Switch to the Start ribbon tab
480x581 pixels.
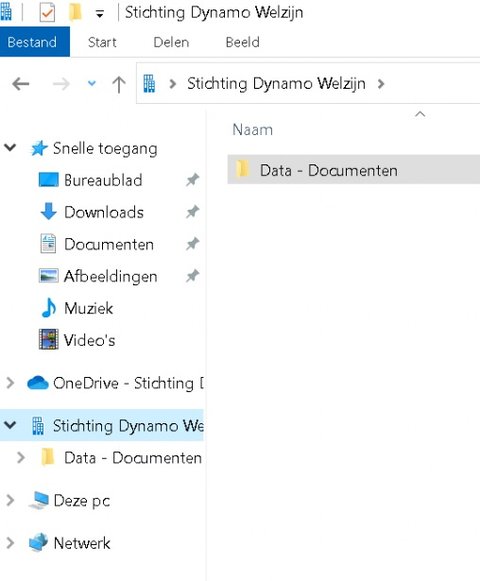pos(102,42)
